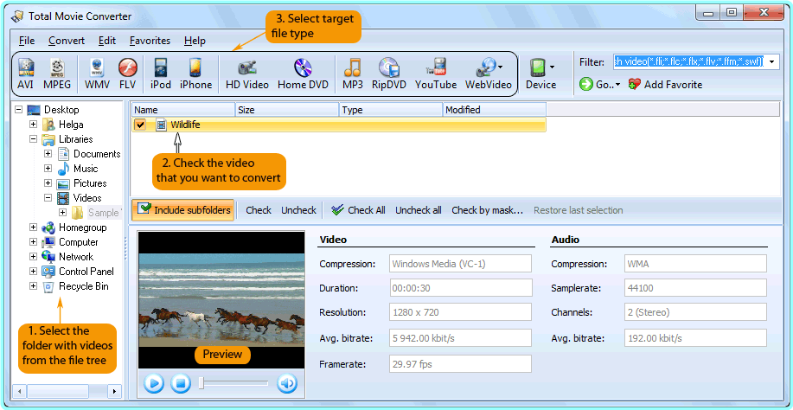Open Check by mask dialog
793x410 pixels.
[x=487, y=210]
